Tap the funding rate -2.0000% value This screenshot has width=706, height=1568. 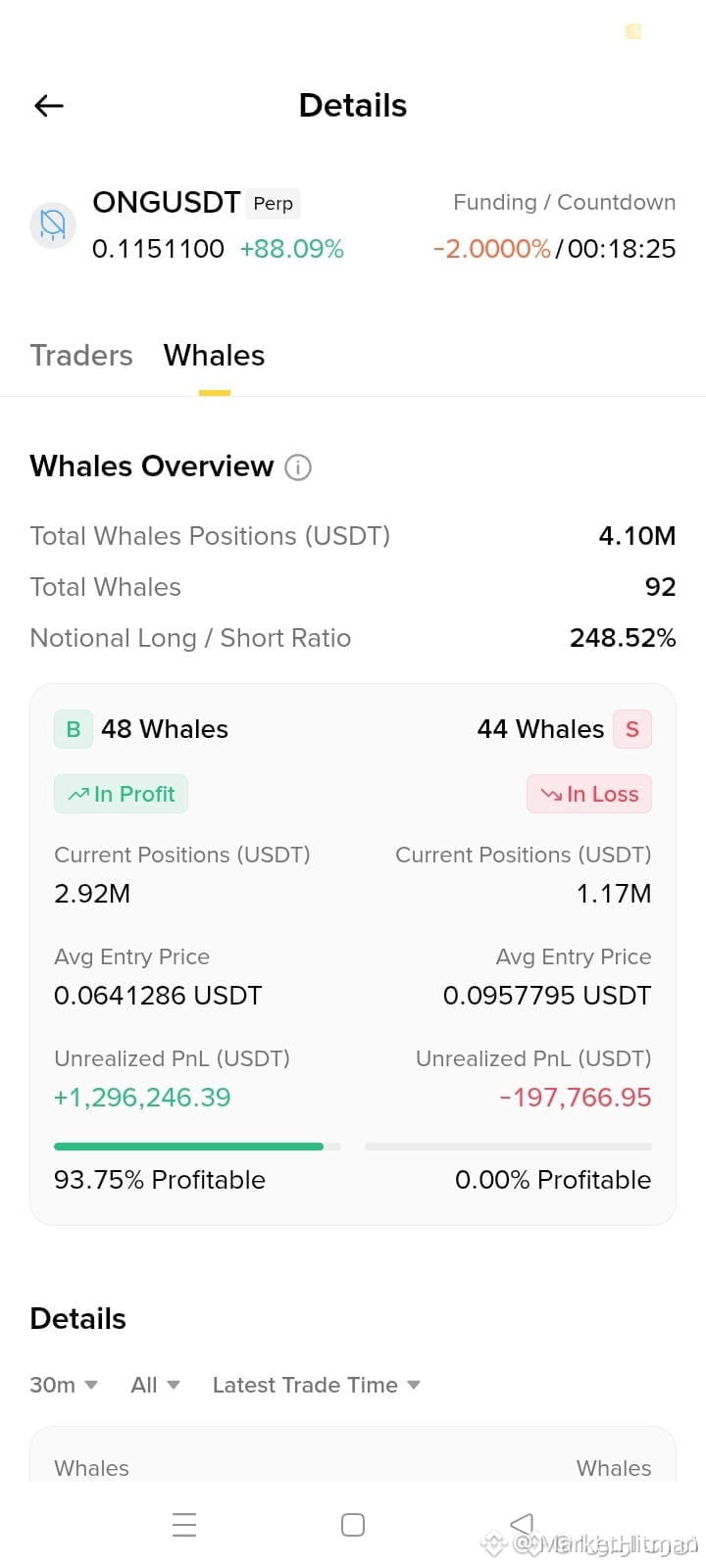pos(491,249)
